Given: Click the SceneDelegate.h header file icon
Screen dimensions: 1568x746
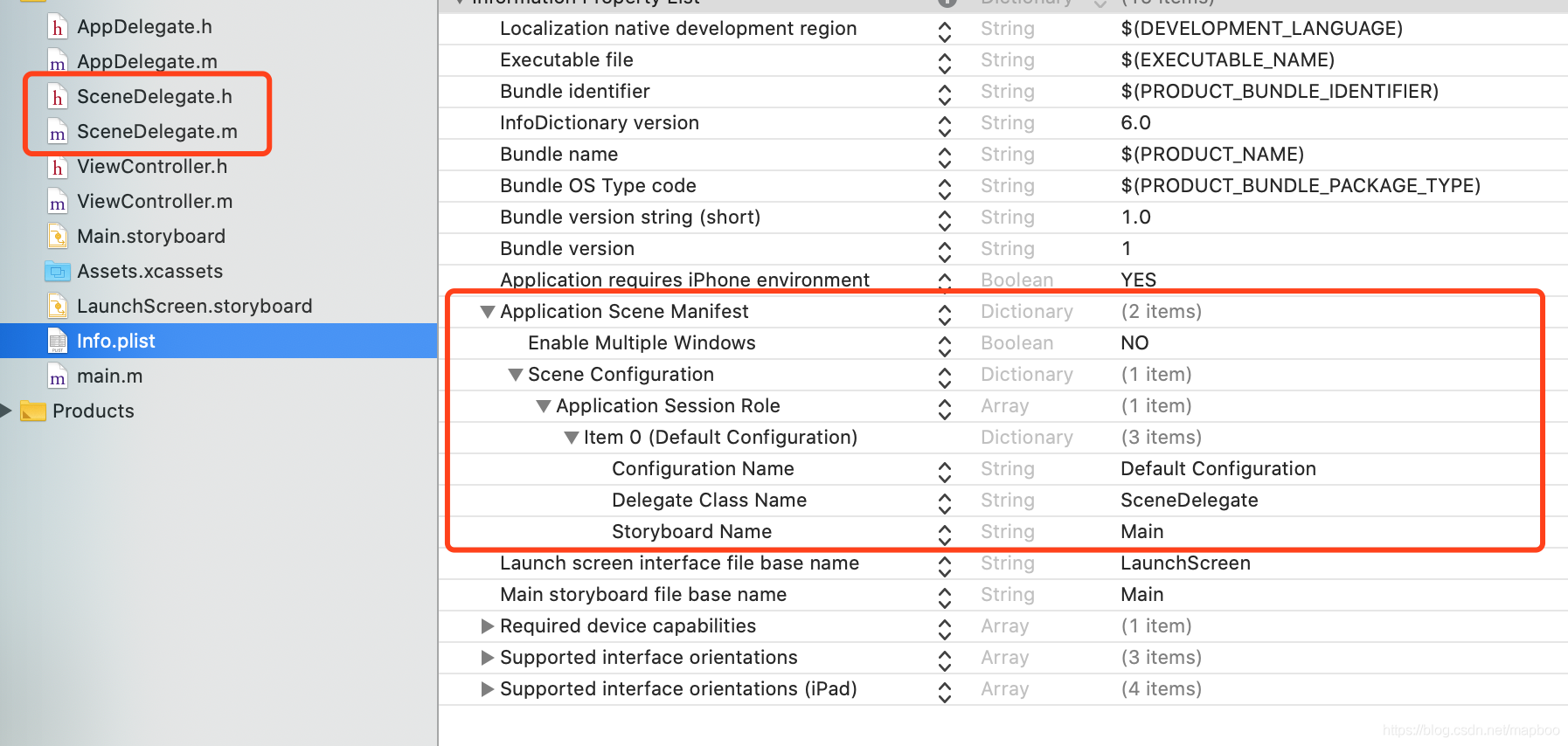Looking at the screenshot, I should tap(57, 97).
